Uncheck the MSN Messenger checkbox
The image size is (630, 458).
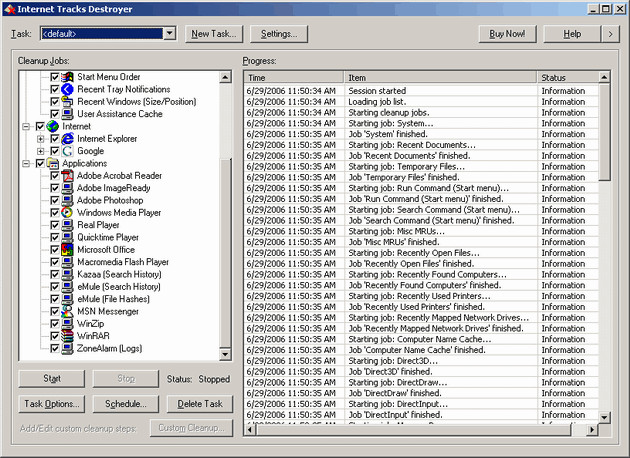(x=55, y=311)
